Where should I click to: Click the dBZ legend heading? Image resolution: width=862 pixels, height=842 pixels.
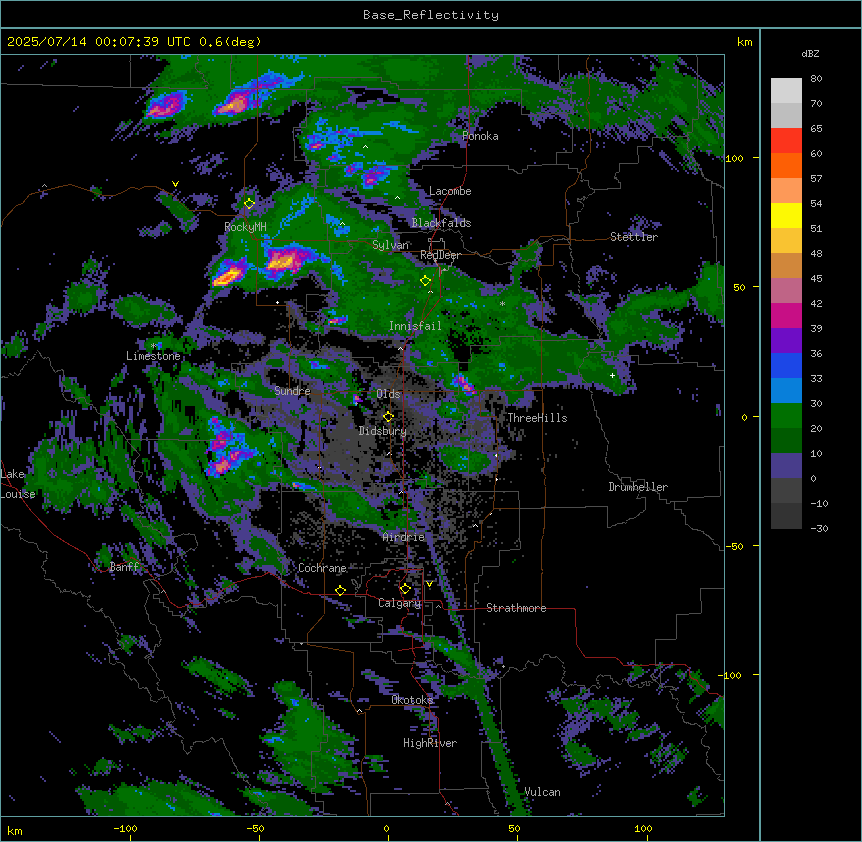pos(810,53)
